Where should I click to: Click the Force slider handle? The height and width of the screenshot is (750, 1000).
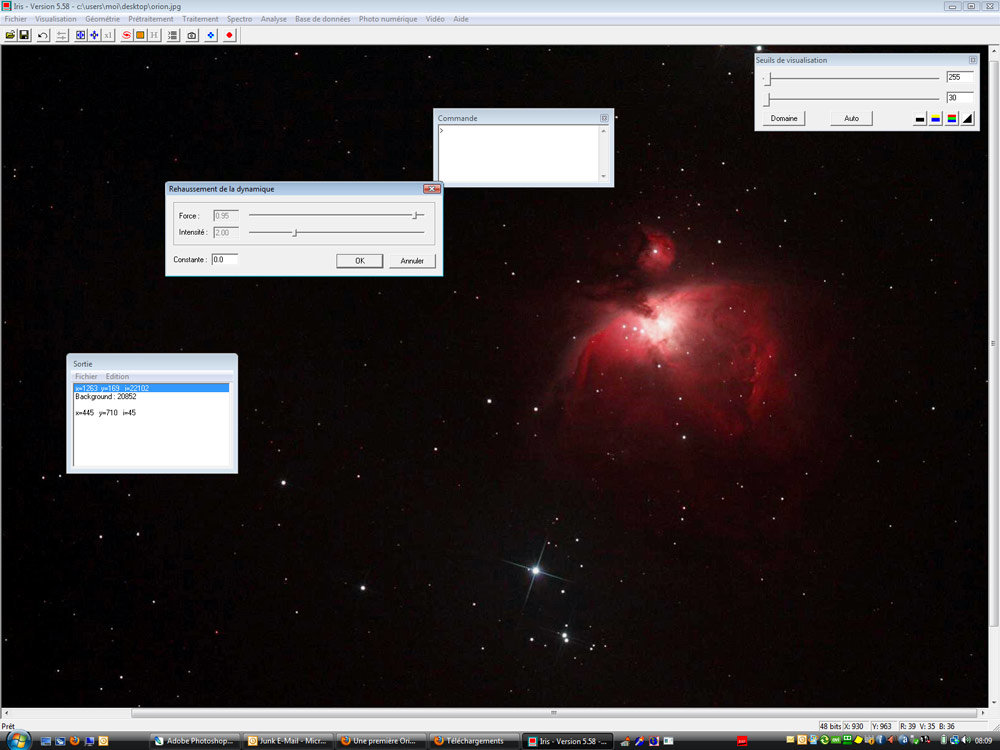tap(415, 216)
